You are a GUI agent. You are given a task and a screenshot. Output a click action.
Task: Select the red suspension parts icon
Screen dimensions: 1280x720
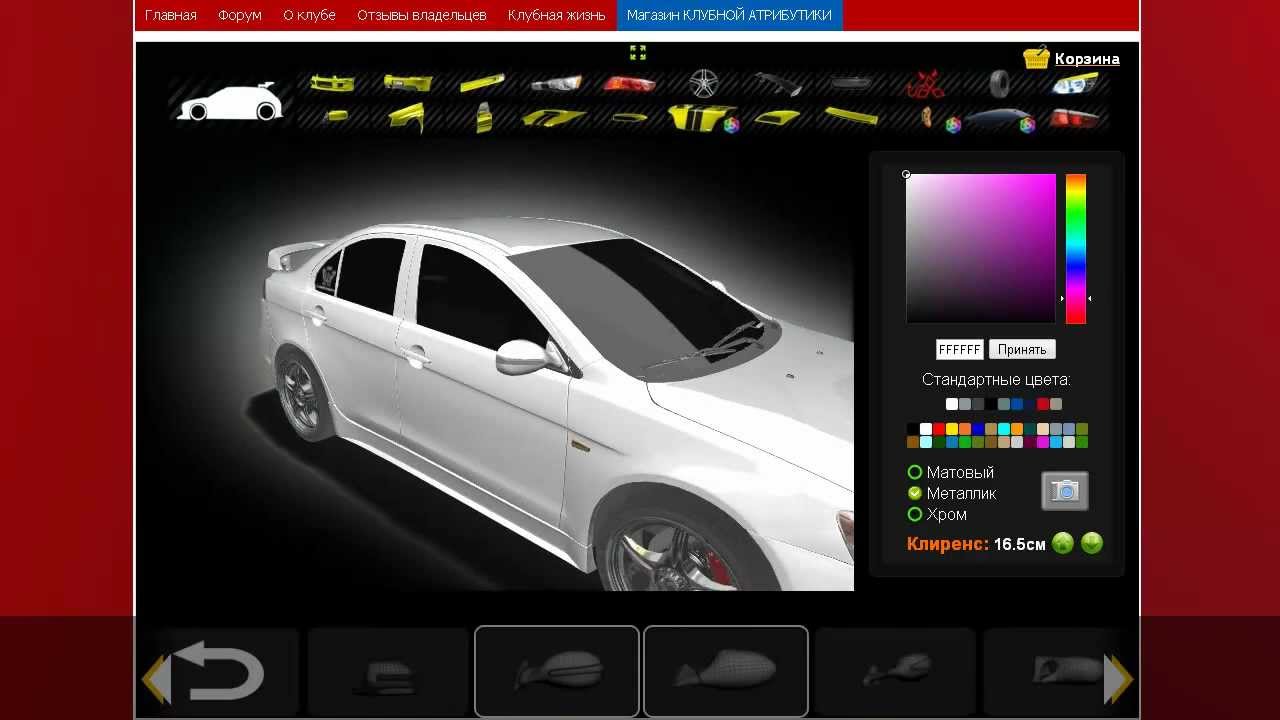[926, 84]
